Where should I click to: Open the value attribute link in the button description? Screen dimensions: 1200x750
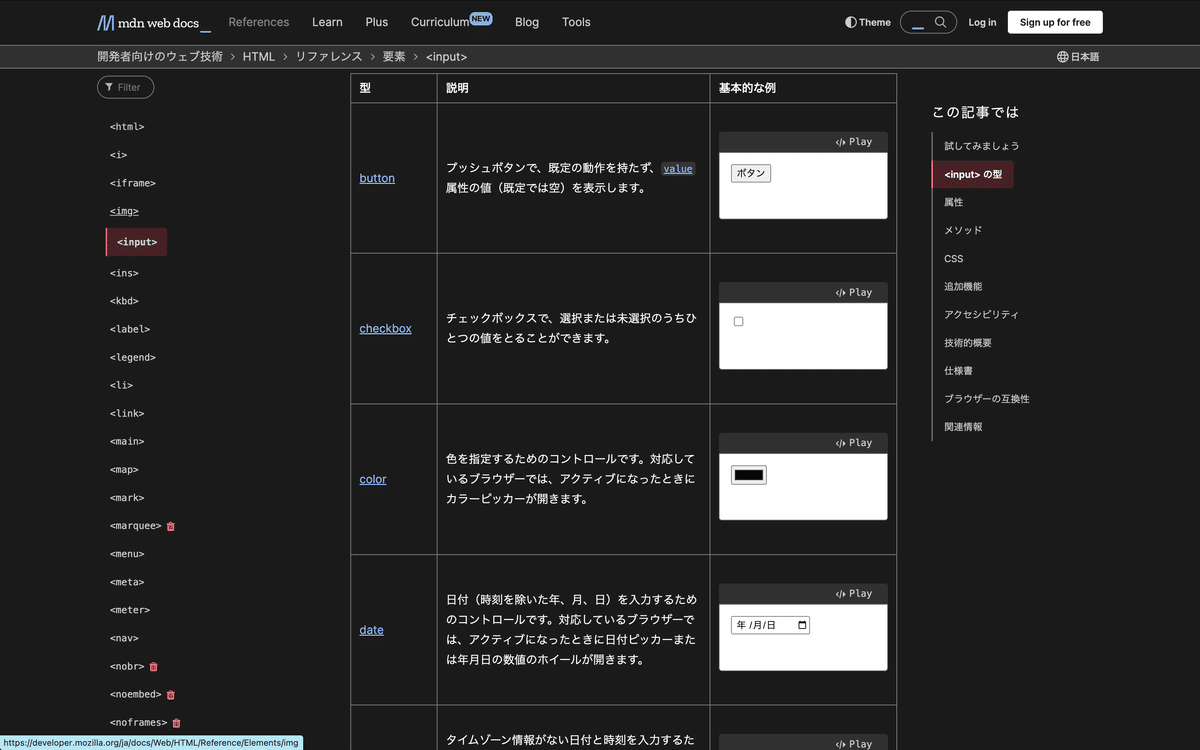point(678,168)
